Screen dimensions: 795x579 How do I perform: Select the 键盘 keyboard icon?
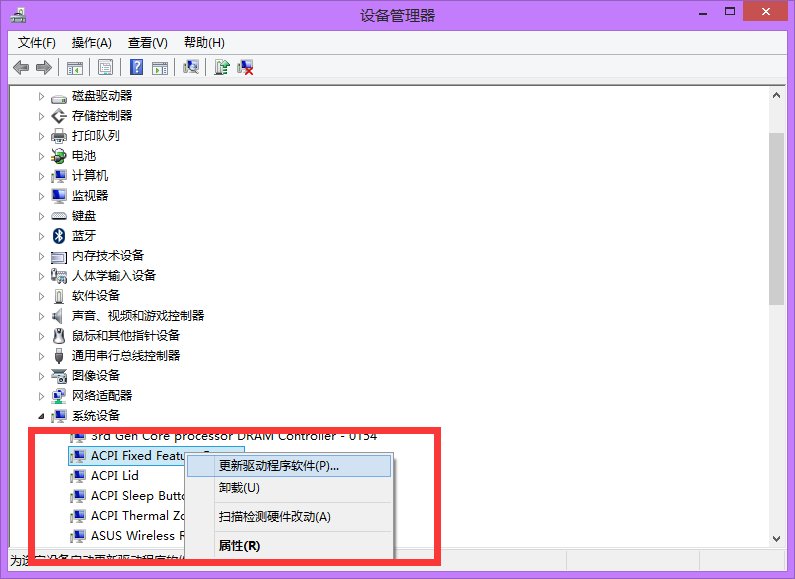(59, 216)
